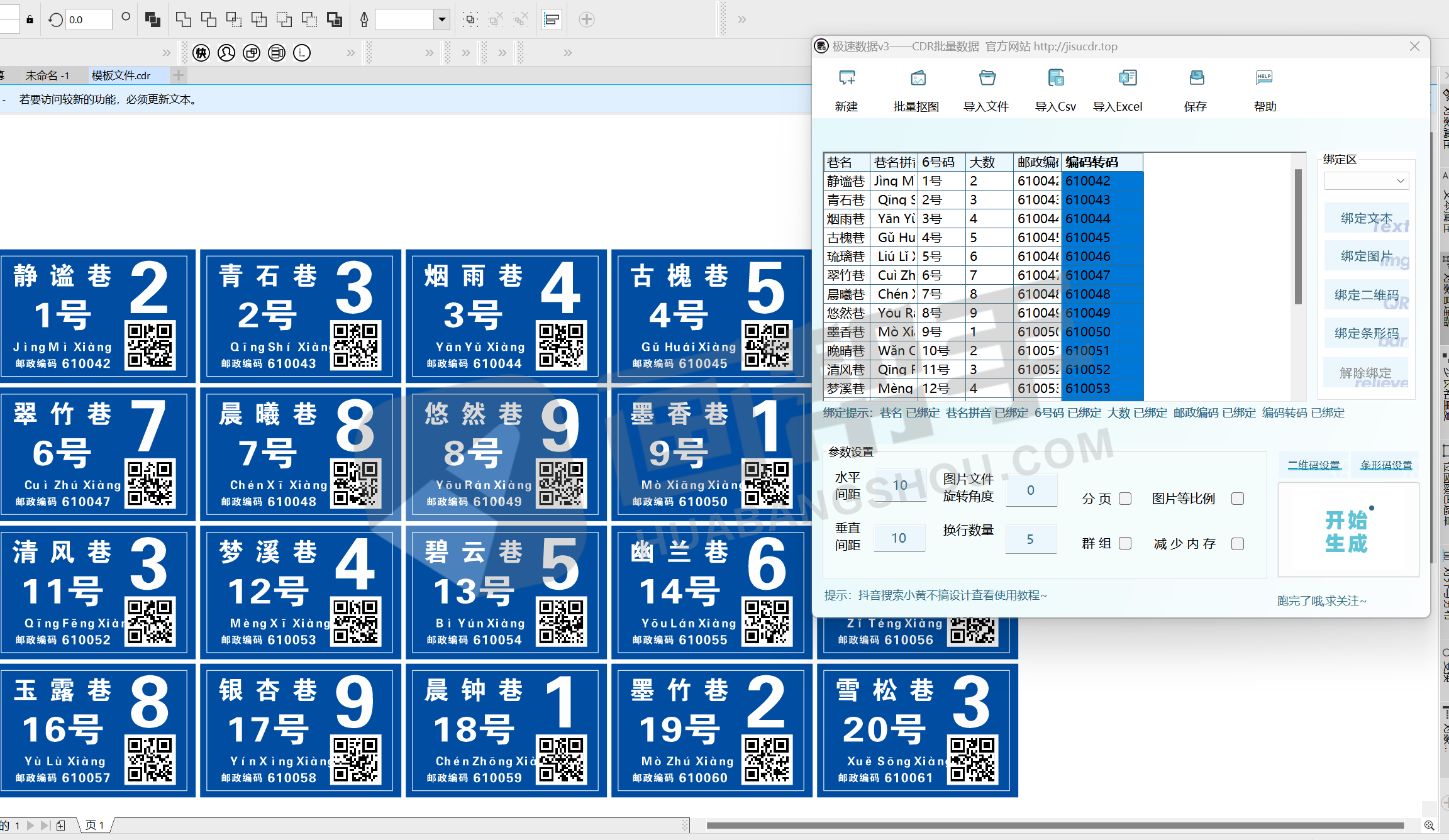Image resolution: width=1449 pixels, height=840 pixels.
Task: Click the data table vertical scrollbar
Action: pos(1297,236)
